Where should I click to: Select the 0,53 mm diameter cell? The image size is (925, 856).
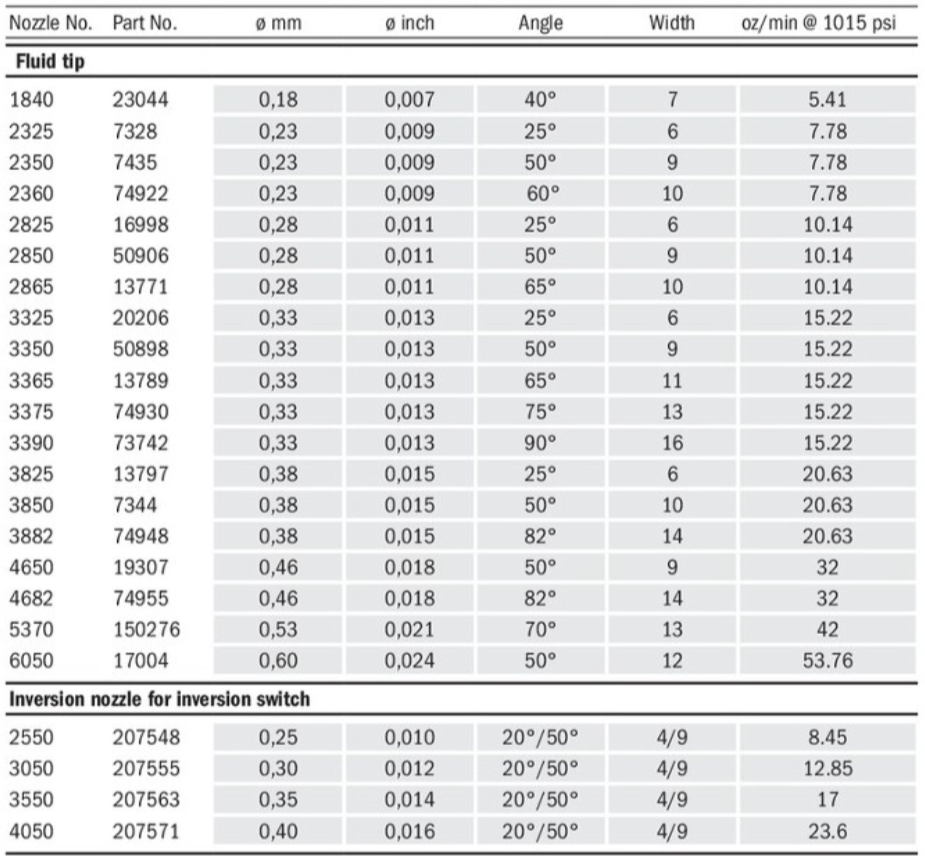click(x=278, y=628)
